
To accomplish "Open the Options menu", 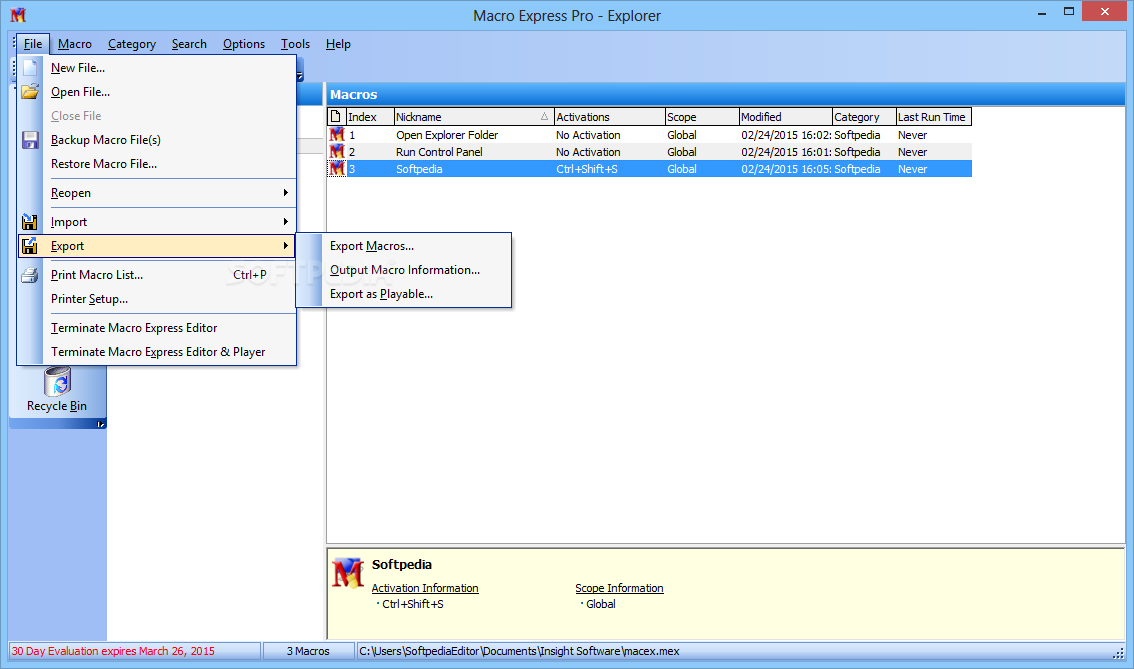I will pos(244,44).
